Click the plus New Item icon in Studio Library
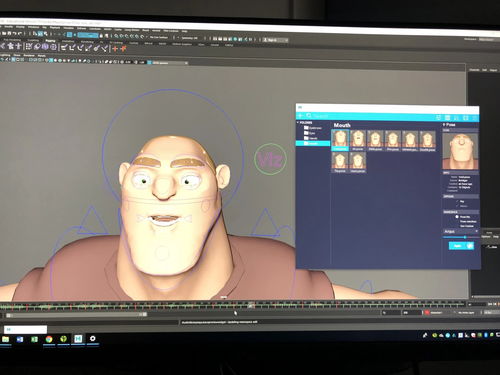The width and height of the screenshot is (500, 375). 300,115
